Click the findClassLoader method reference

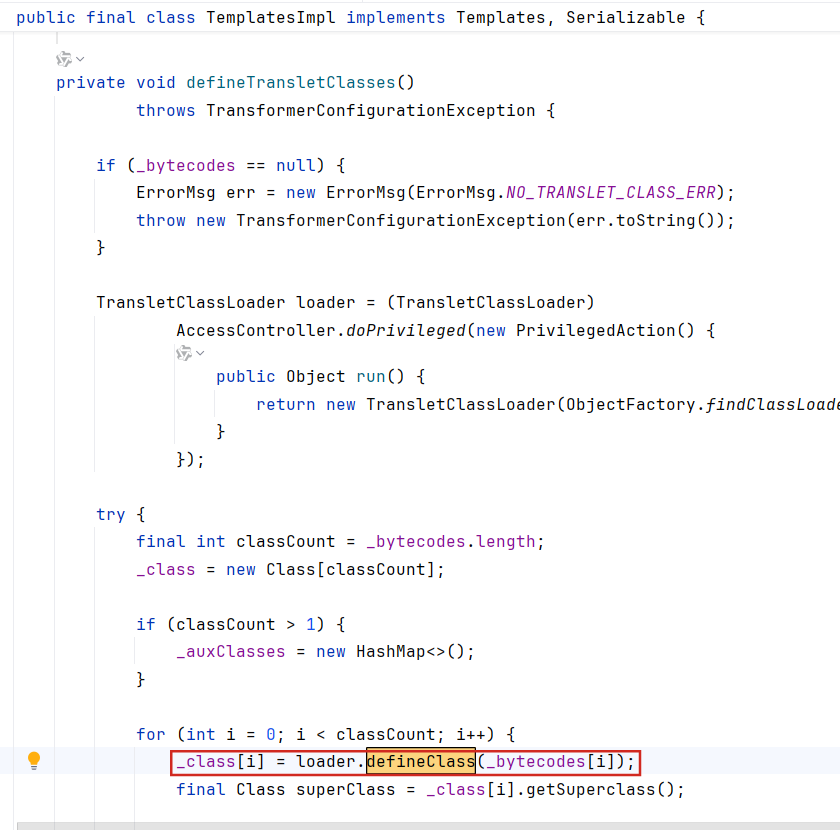pos(772,405)
